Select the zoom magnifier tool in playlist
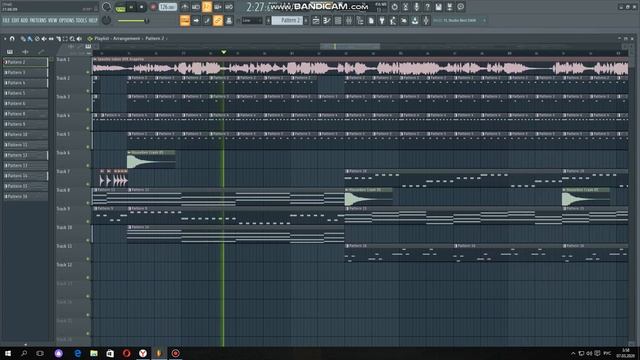 [x=72, y=39]
